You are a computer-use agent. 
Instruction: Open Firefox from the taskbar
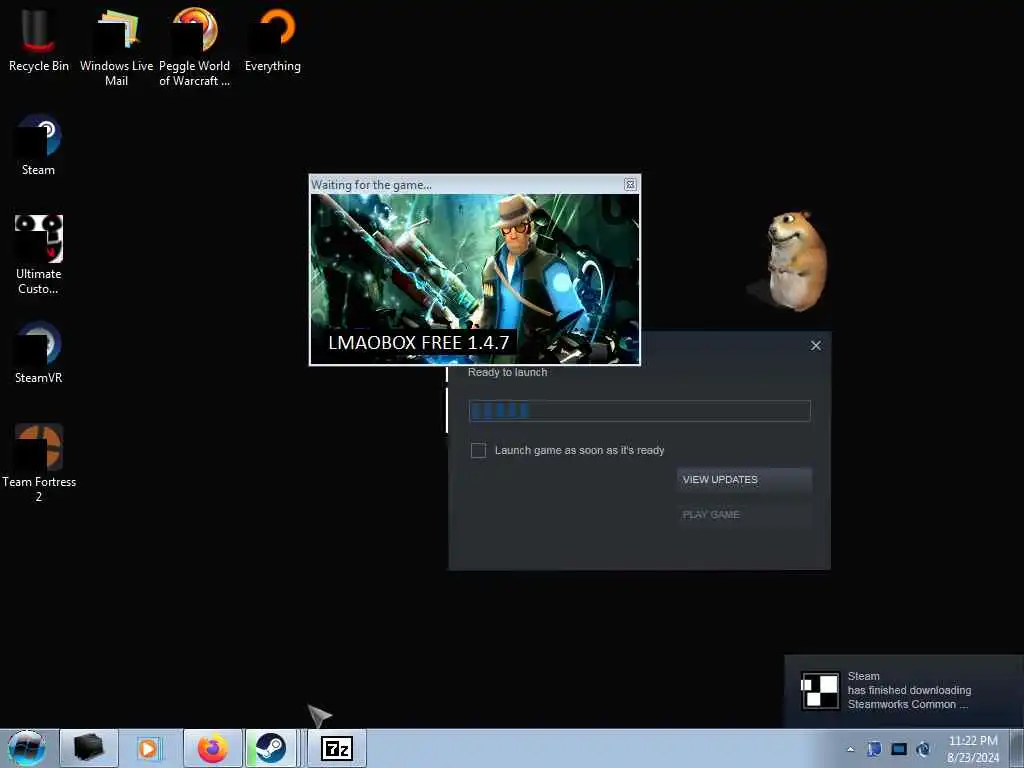[212, 748]
